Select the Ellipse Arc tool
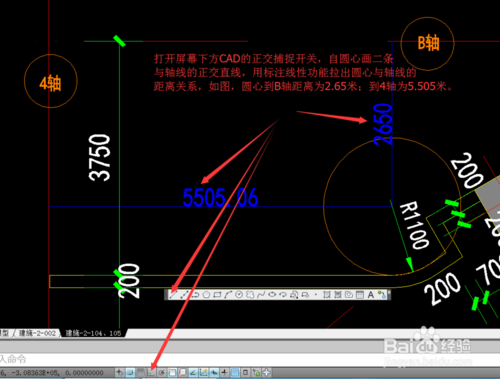The image size is (500, 379). pyautogui.click(x=283, y=294)
